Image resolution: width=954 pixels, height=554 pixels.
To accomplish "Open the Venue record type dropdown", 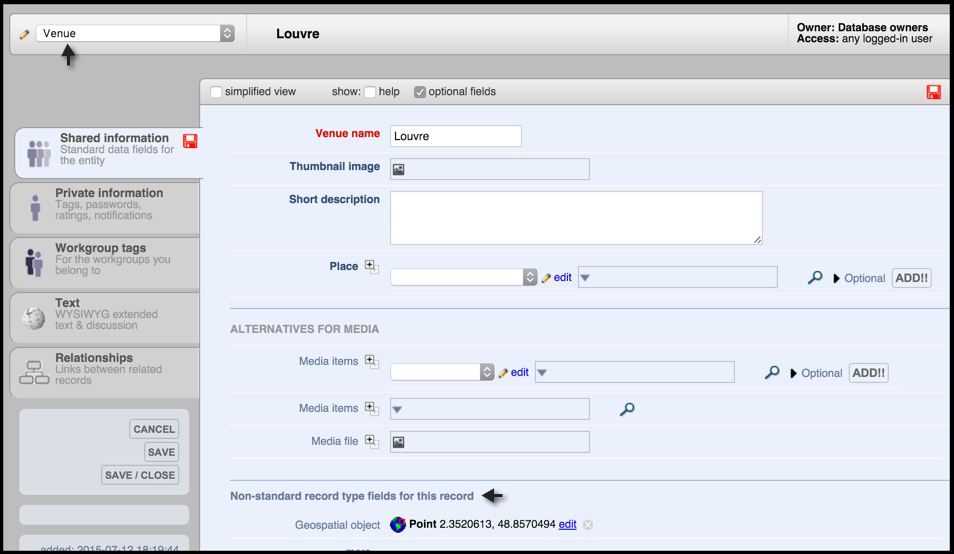I will coord(135,33).
